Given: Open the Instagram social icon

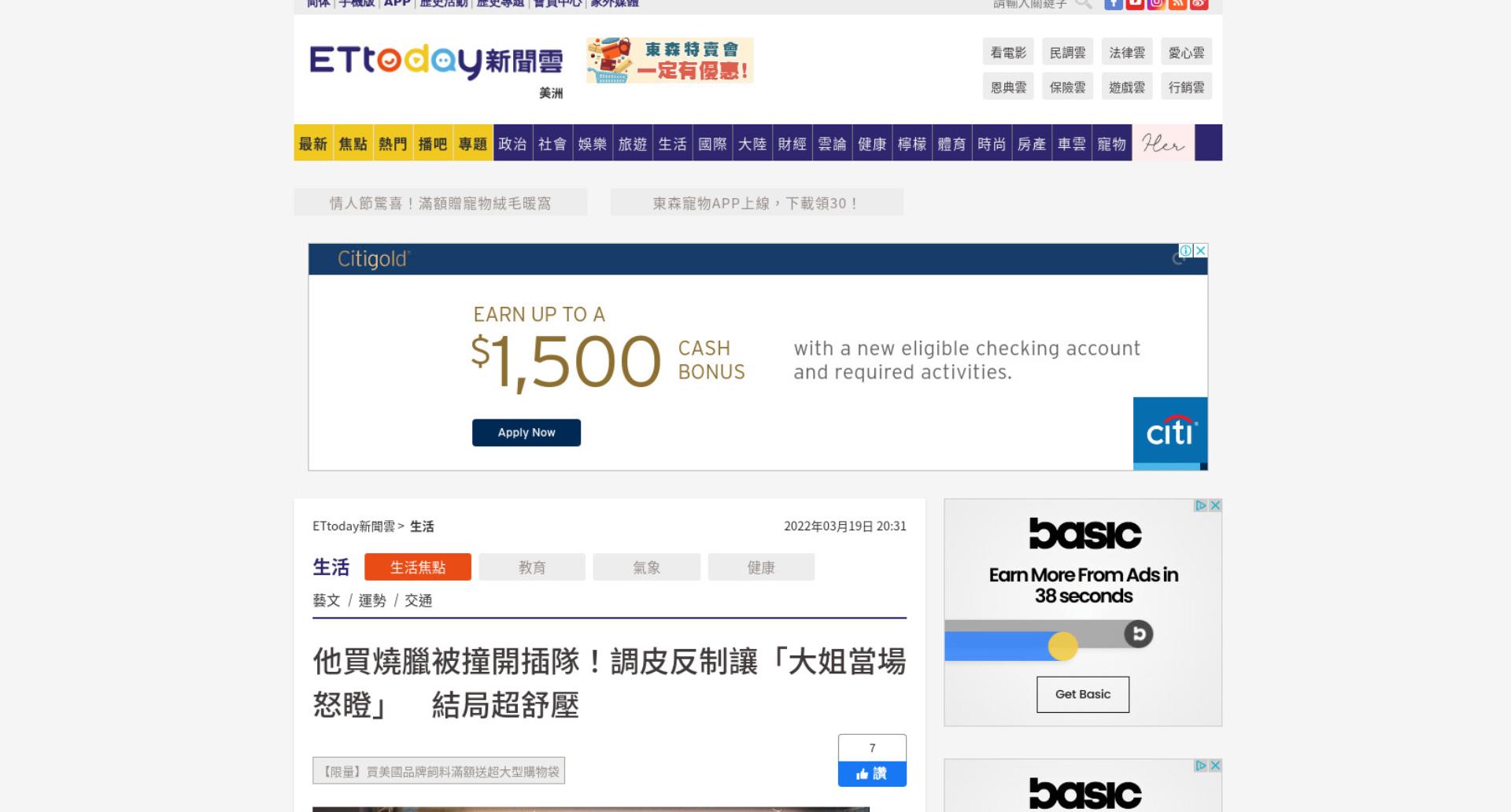Looking at the screenshot, I should coord(1156,4).
